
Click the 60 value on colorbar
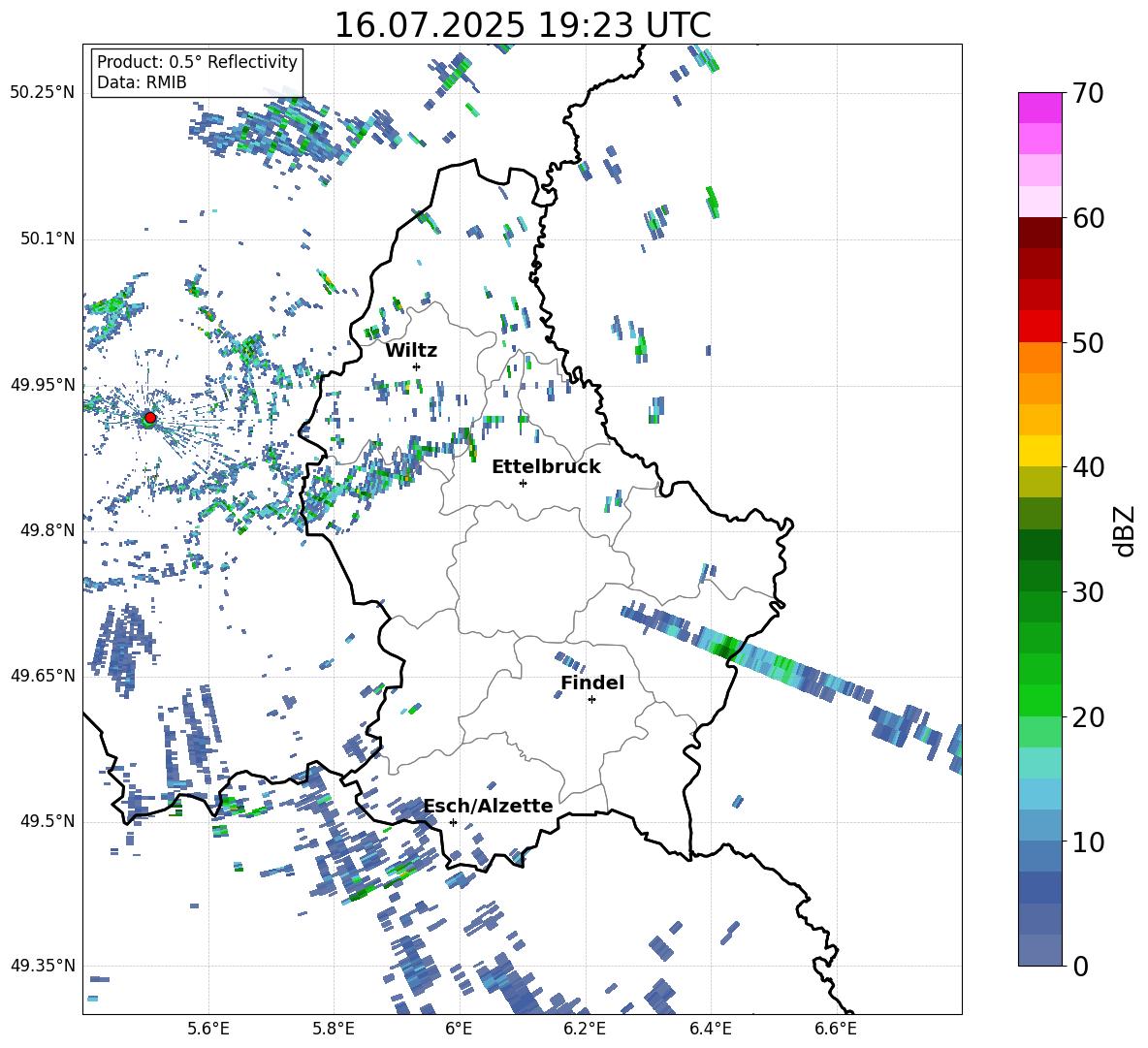tap(1087, 218)
